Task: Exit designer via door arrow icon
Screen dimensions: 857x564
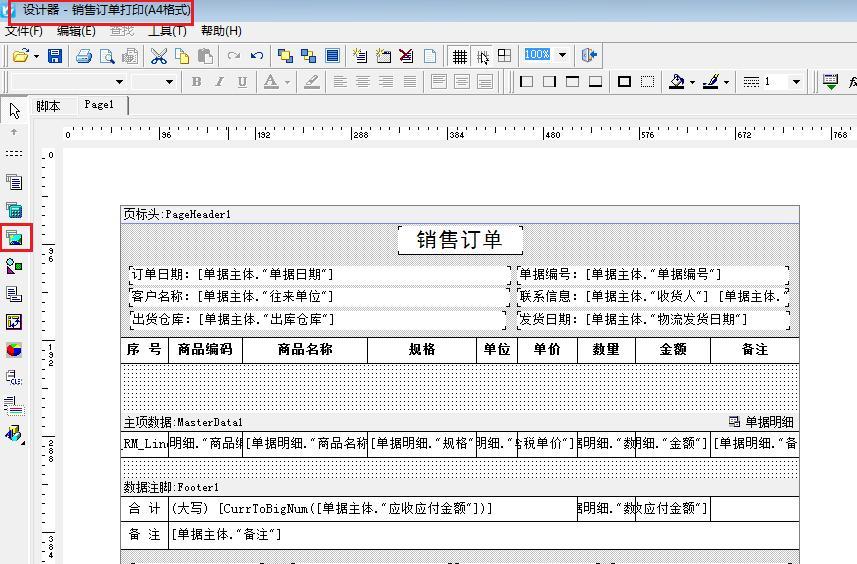Action: pos(589,55)
